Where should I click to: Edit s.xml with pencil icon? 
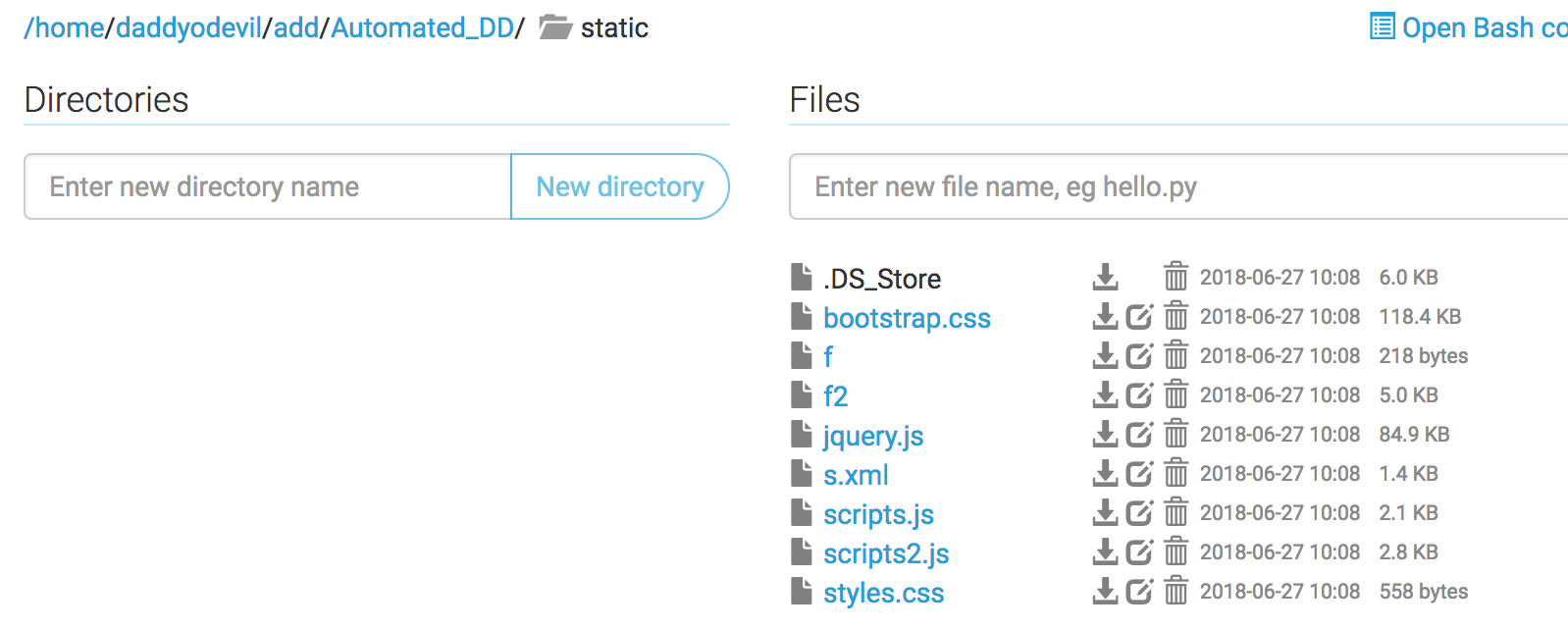click(x=1139, y=474)
